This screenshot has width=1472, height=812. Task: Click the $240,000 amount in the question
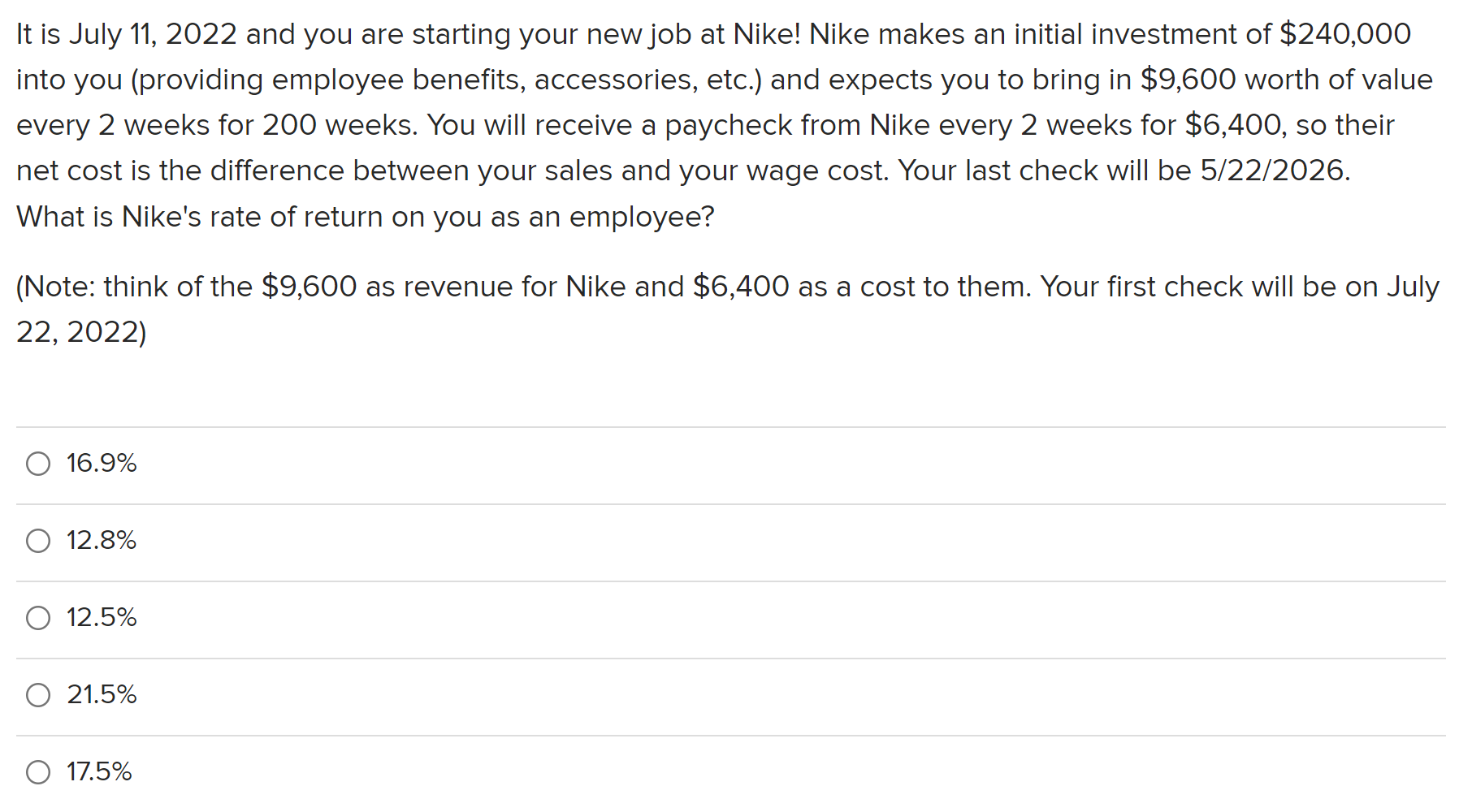point(1345,34)
